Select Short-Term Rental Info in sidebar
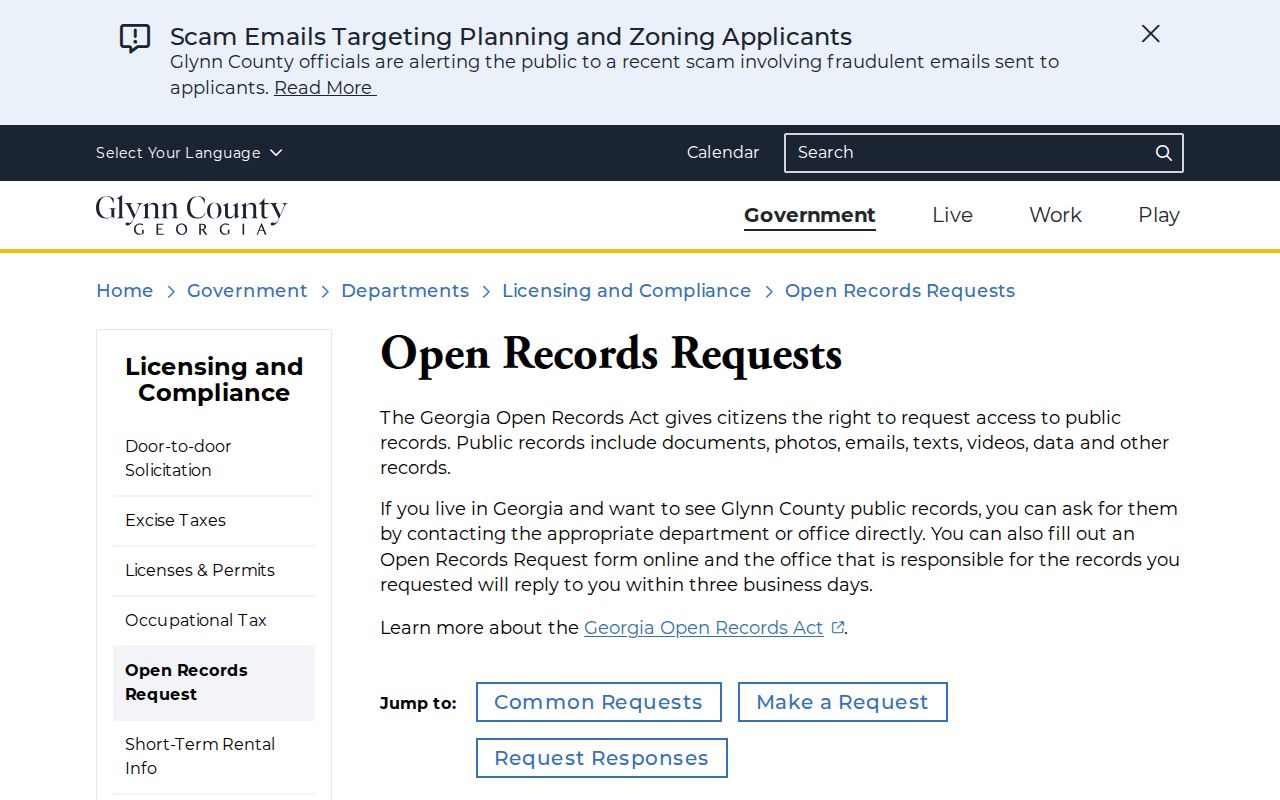Screen dimensions: 1280x800 [x=214, y=757]
